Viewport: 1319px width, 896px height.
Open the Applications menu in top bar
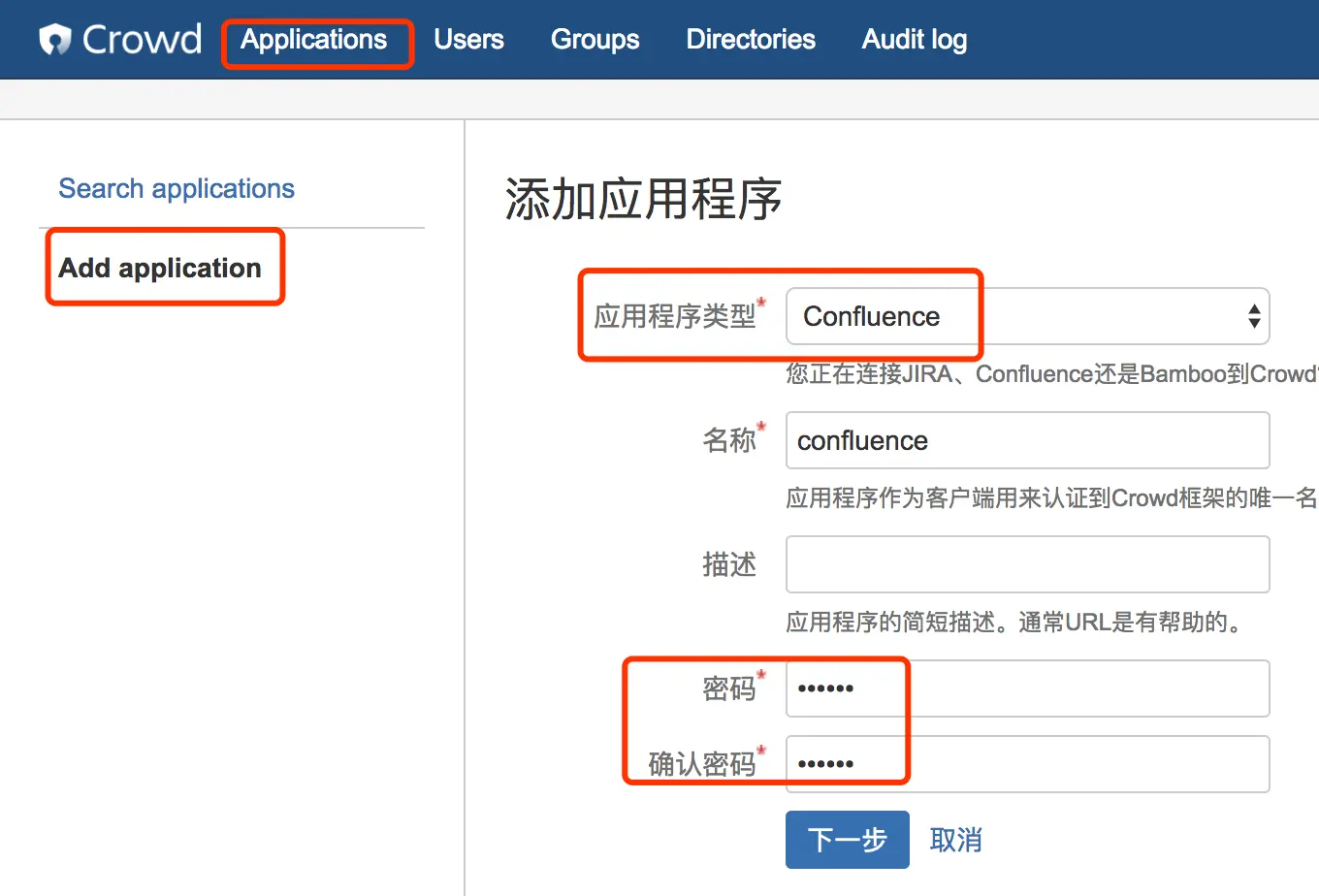point(313,40)
